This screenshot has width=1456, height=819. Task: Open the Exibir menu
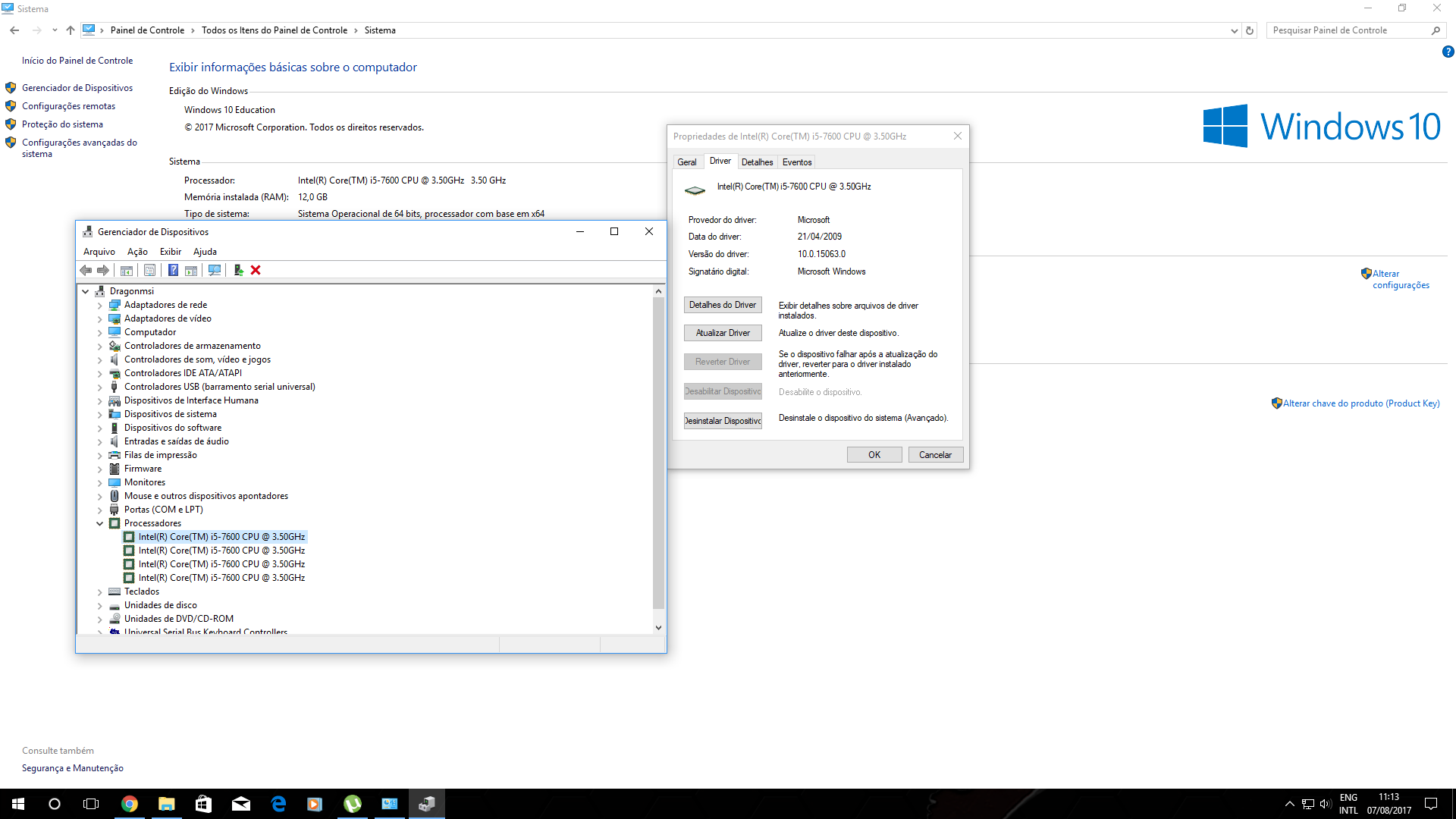pyautogui.click(x=171, y=252)
